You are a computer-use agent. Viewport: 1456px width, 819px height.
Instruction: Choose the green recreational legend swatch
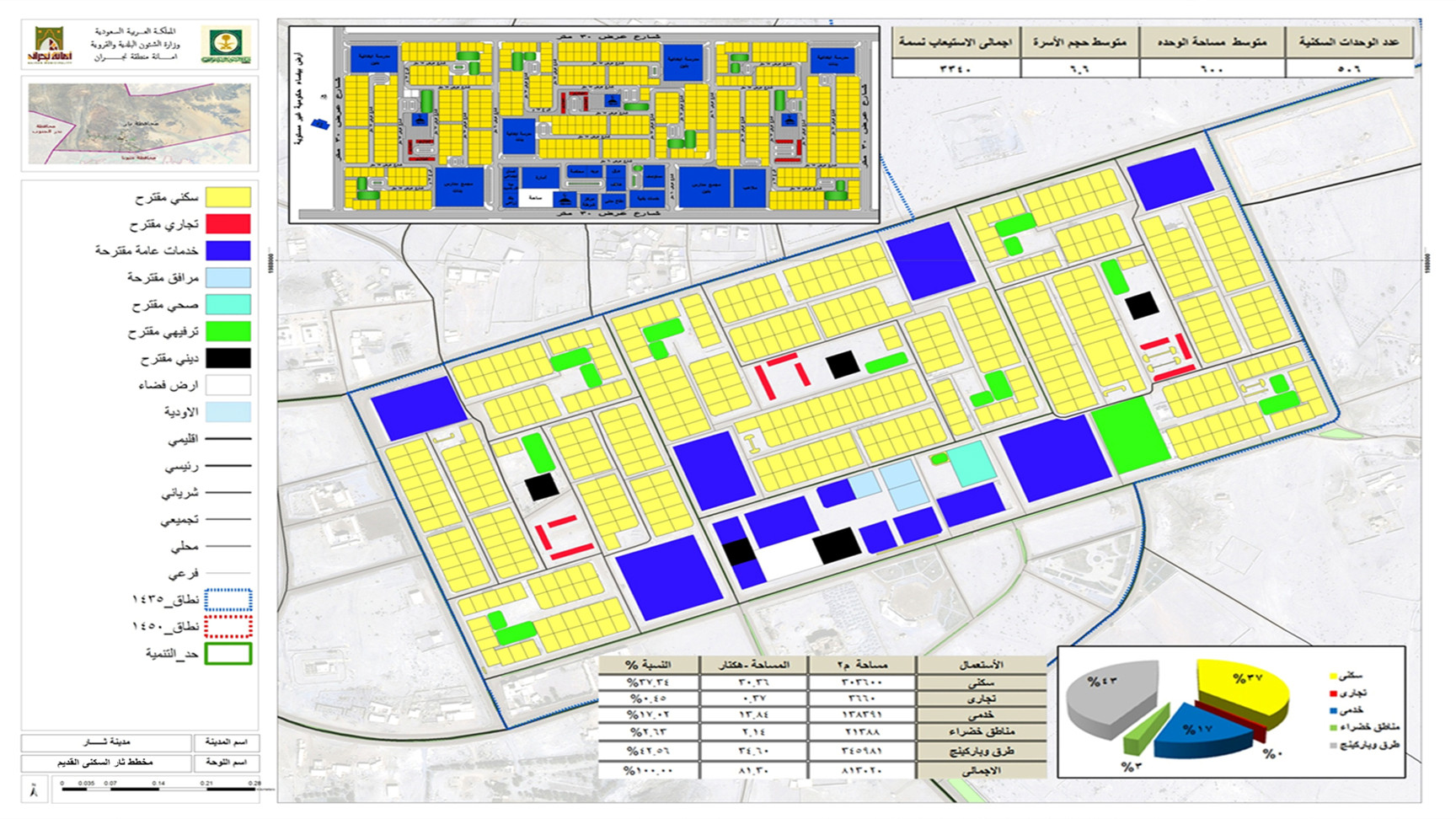[x=227, y=331]
